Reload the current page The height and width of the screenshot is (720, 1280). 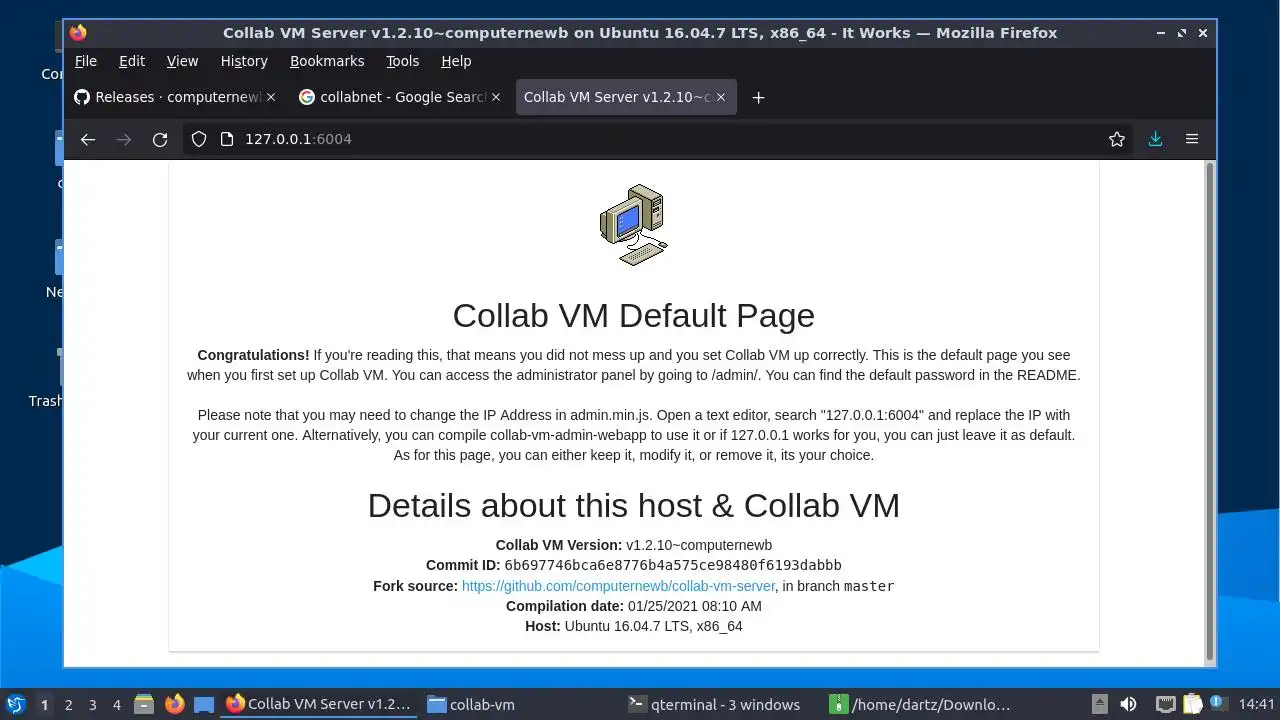tap(160, 139)
